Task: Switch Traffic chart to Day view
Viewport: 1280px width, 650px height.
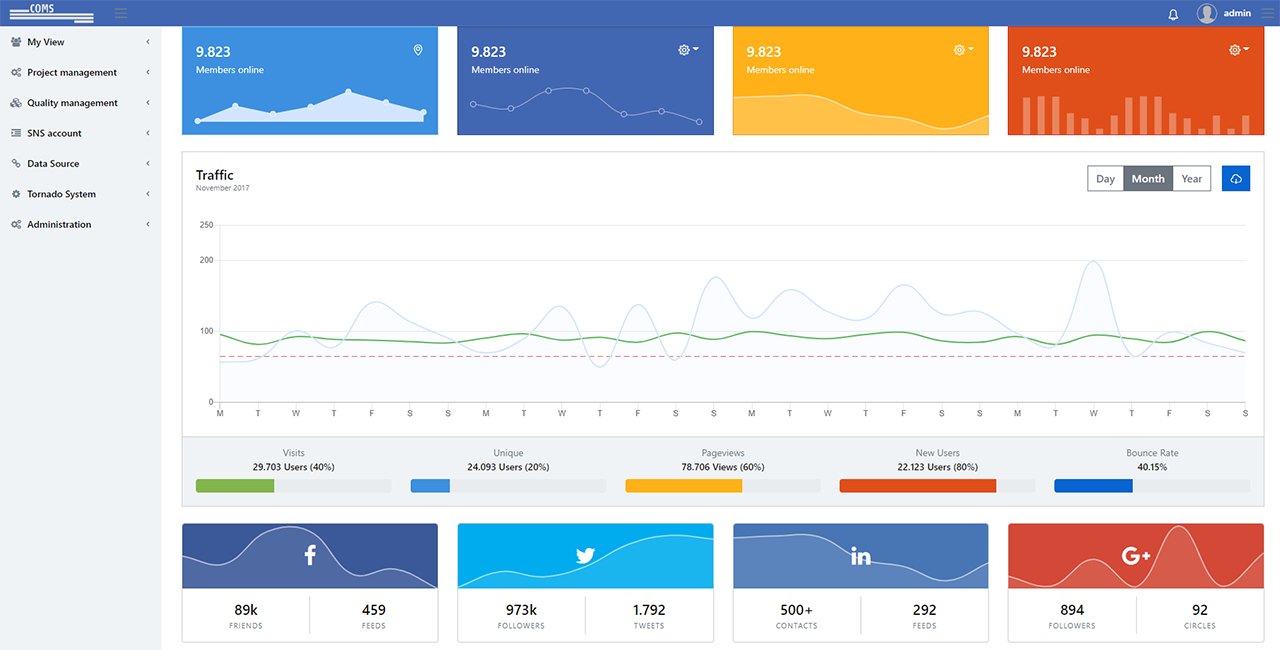Action: coord(1105,179)
